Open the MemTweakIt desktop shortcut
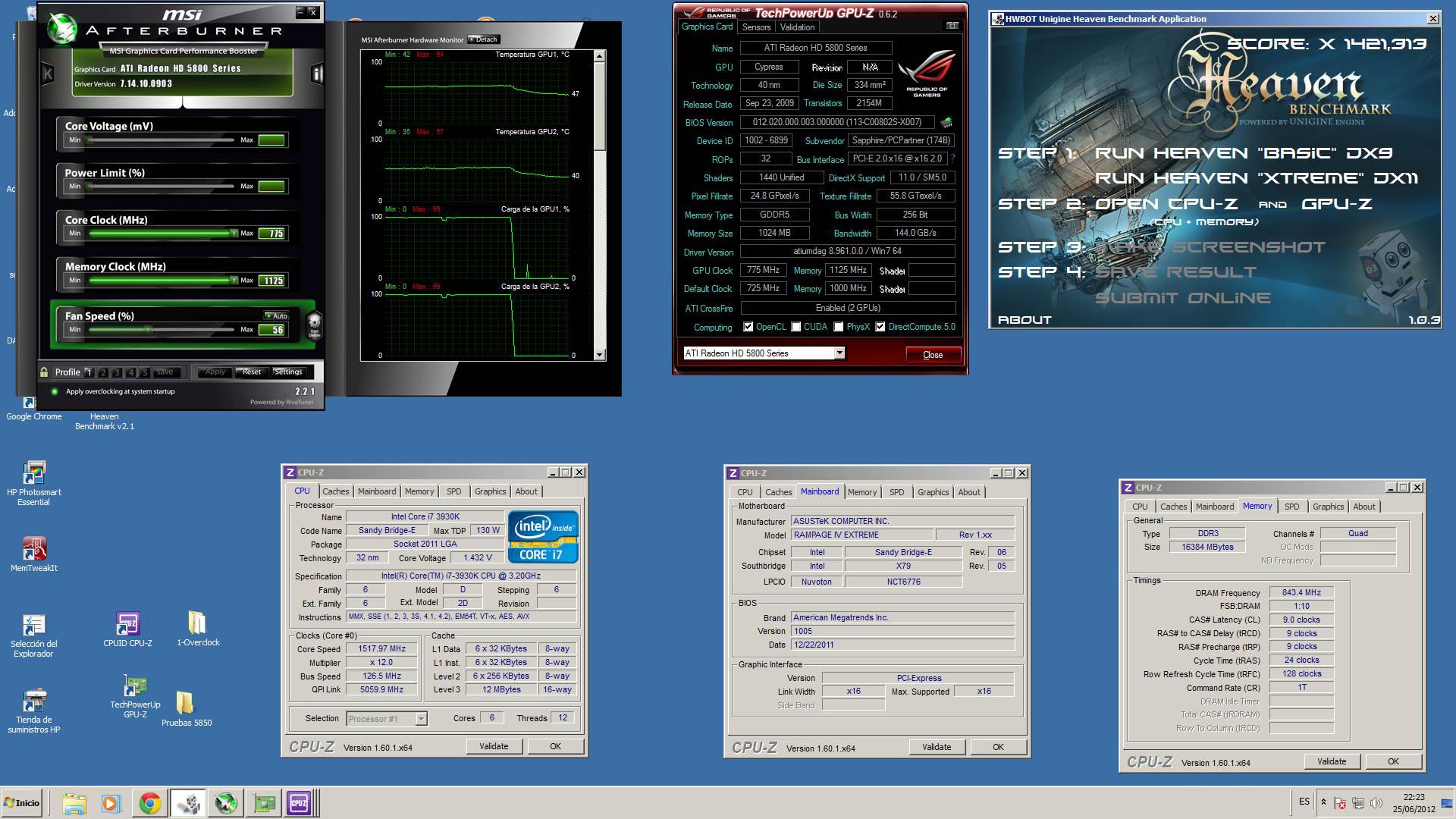 pos(33,554)
